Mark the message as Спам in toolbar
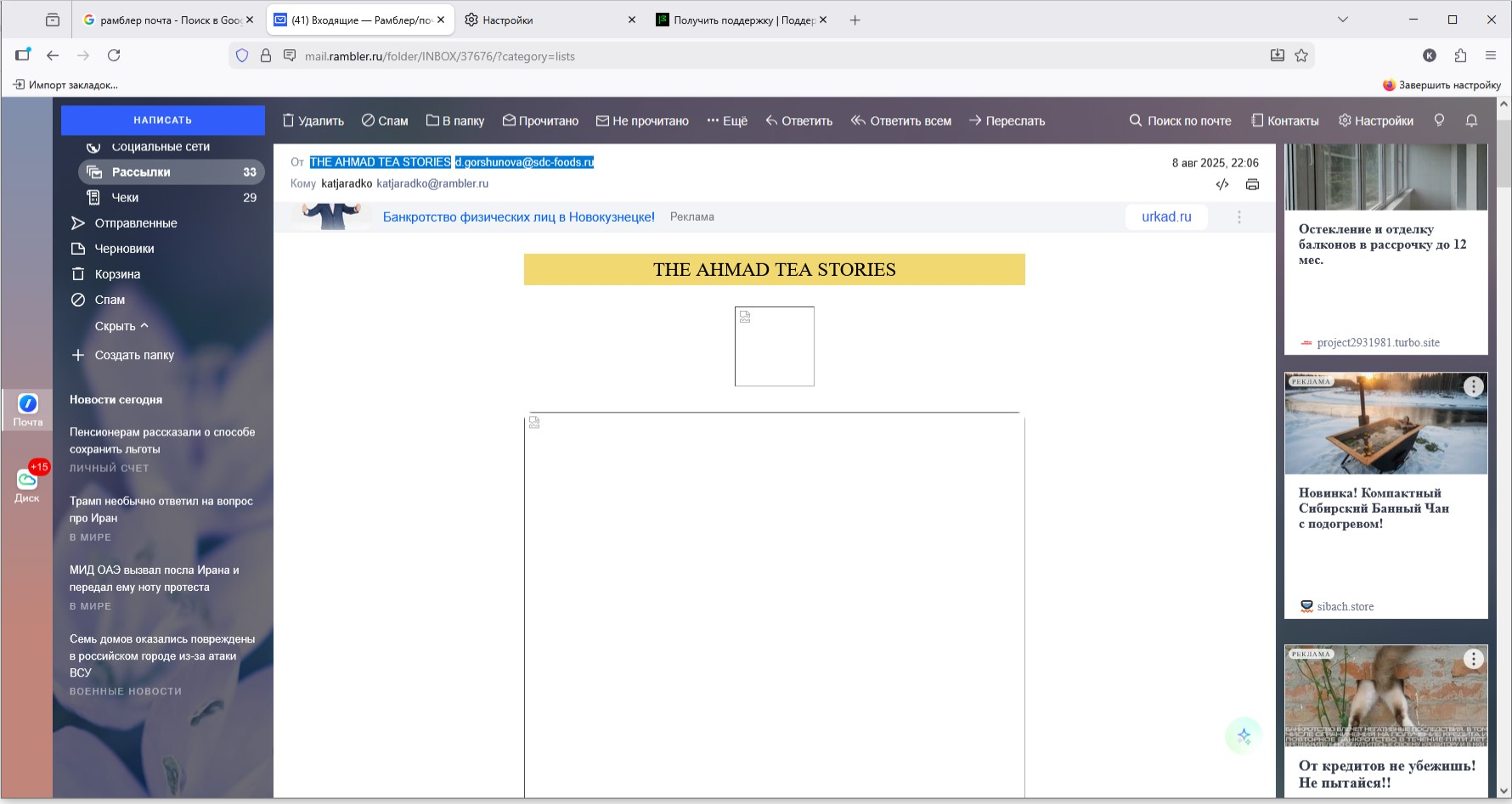Image resolution: width=1512 pixels, height=804 pixels. (x=385, y=121)
